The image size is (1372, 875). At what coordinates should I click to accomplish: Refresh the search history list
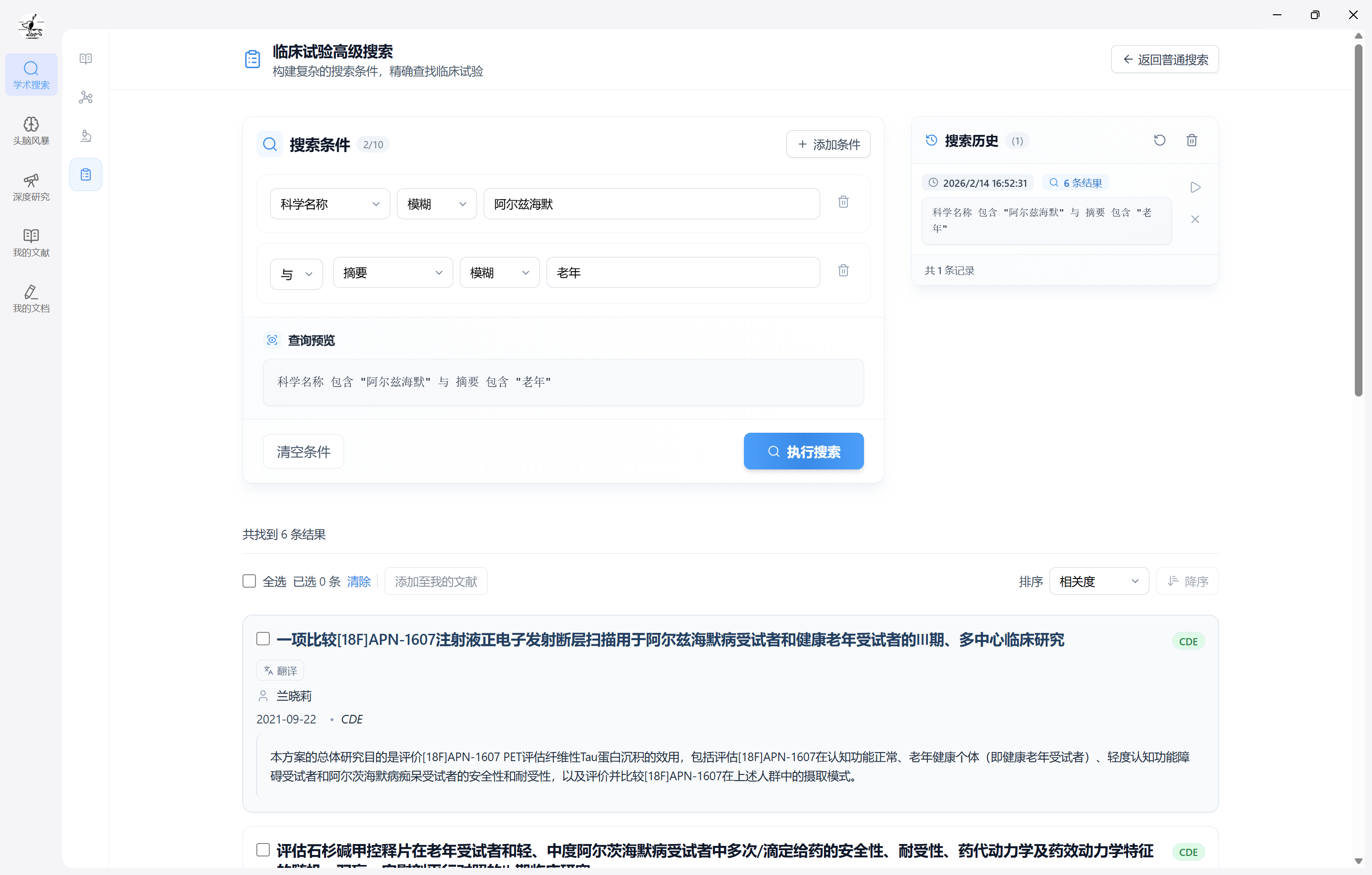pyautogui.click(x=1159, y=141)
